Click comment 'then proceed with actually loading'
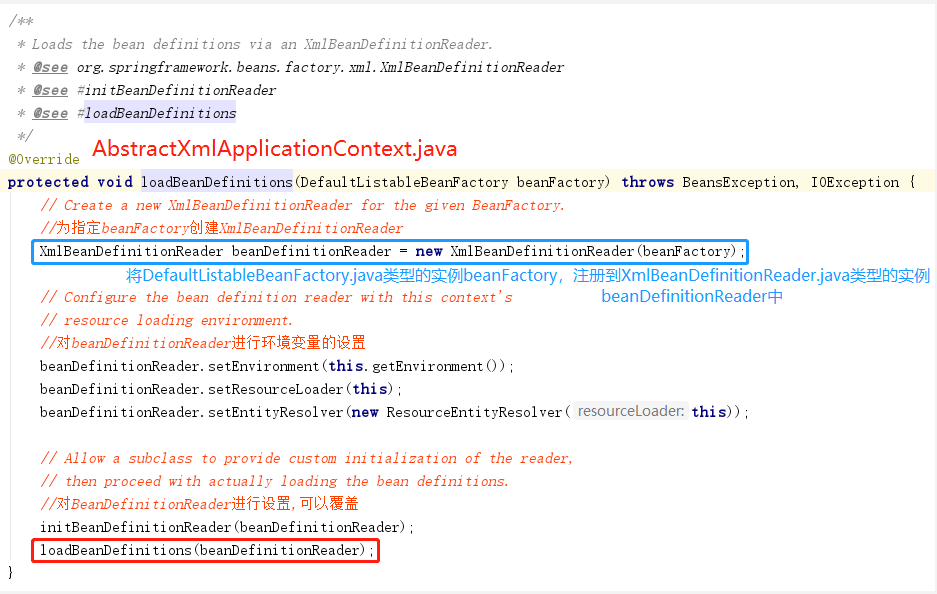 [x=274, y=481]
